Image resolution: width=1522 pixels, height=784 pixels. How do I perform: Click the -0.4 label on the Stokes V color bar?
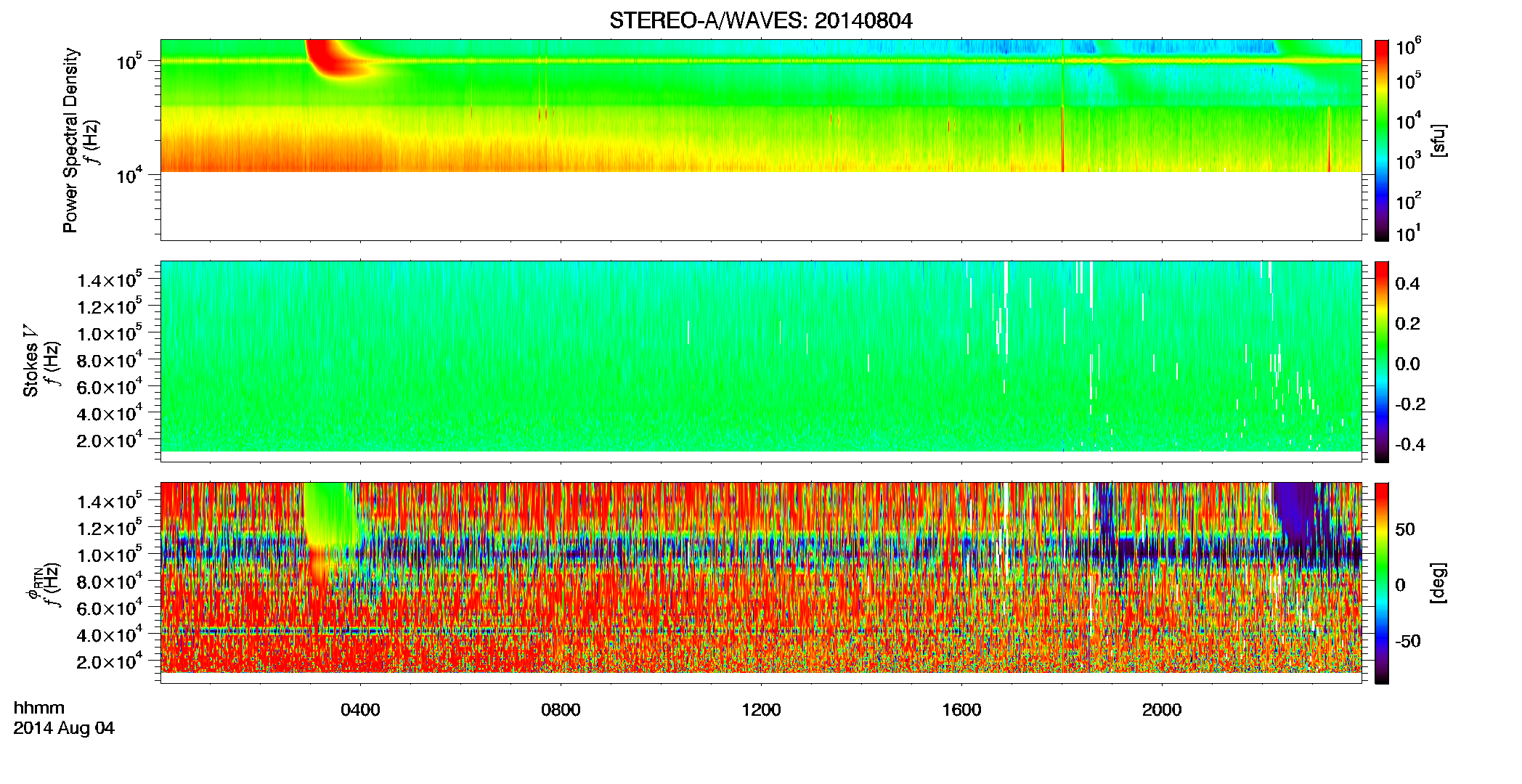tap(1410, 444)
